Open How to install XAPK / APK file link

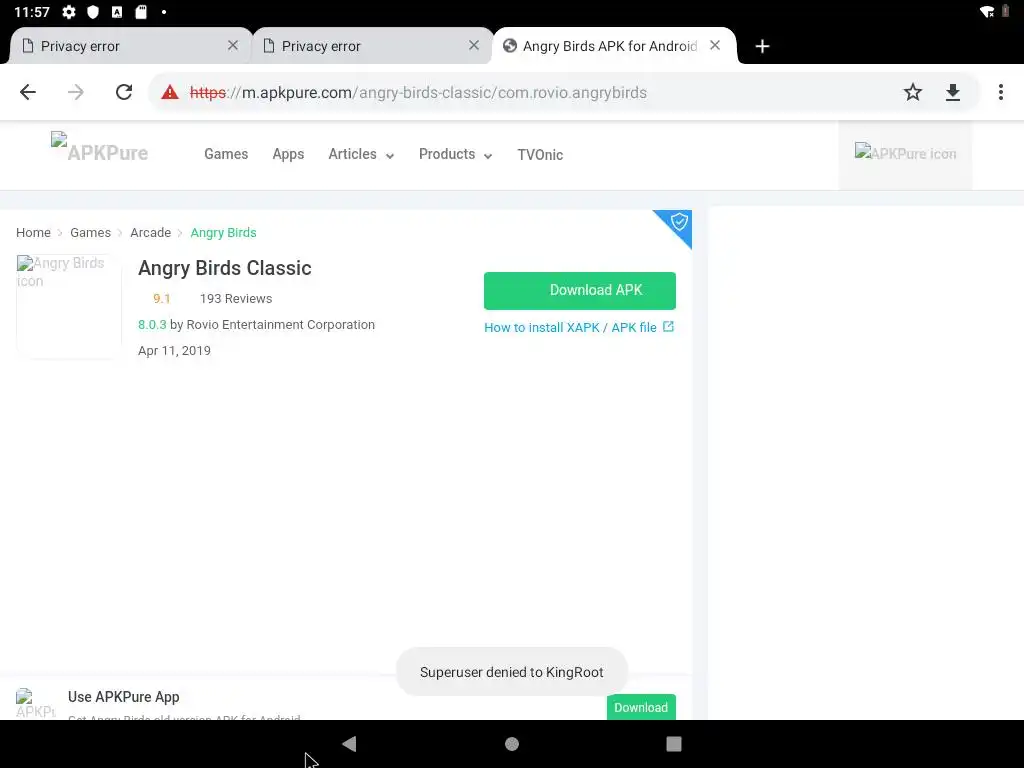click(x=570, y=327)
